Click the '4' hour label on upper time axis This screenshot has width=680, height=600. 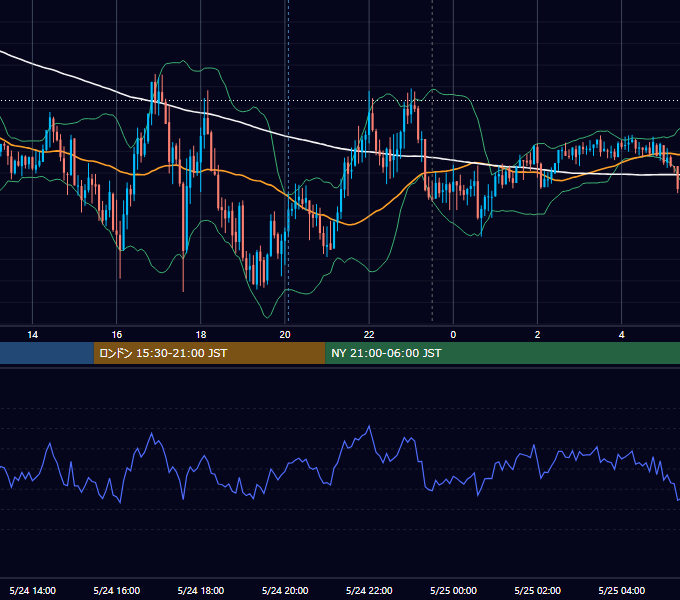621,335
